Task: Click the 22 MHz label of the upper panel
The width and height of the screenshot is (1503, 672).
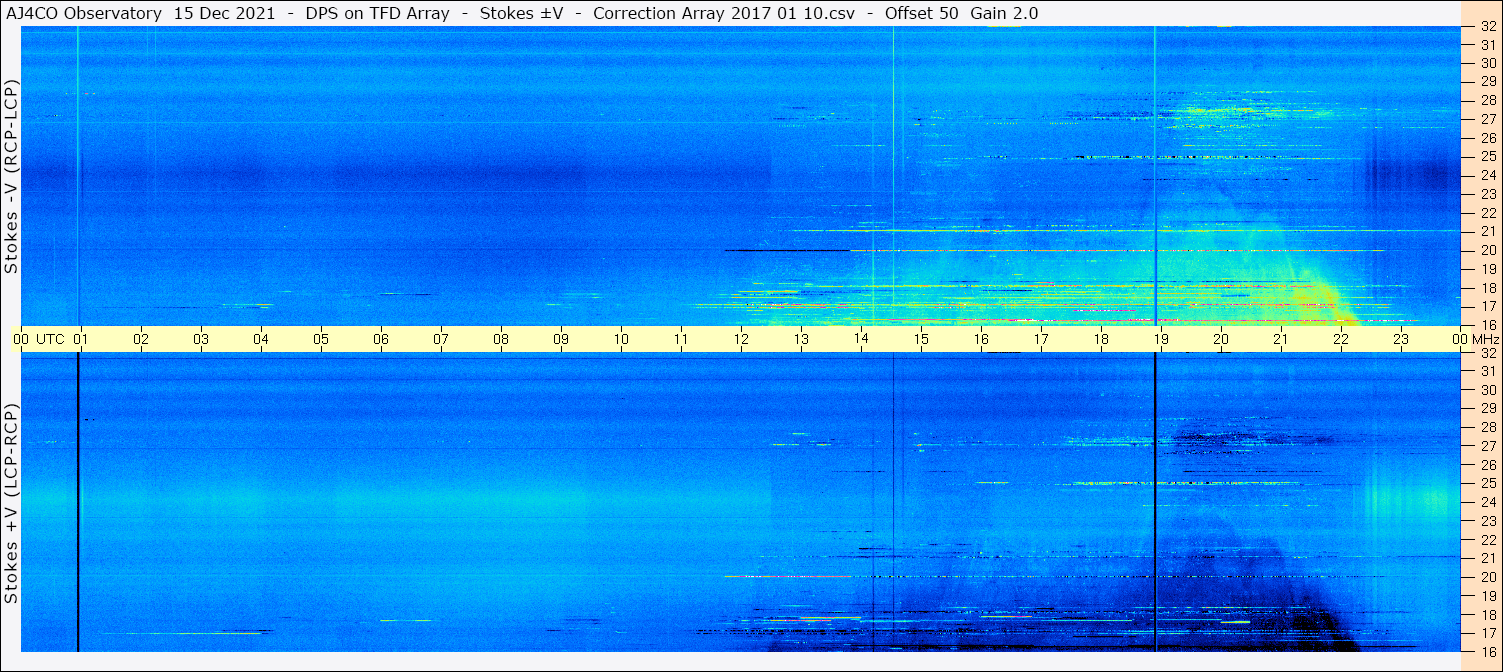Action: 1487,213
